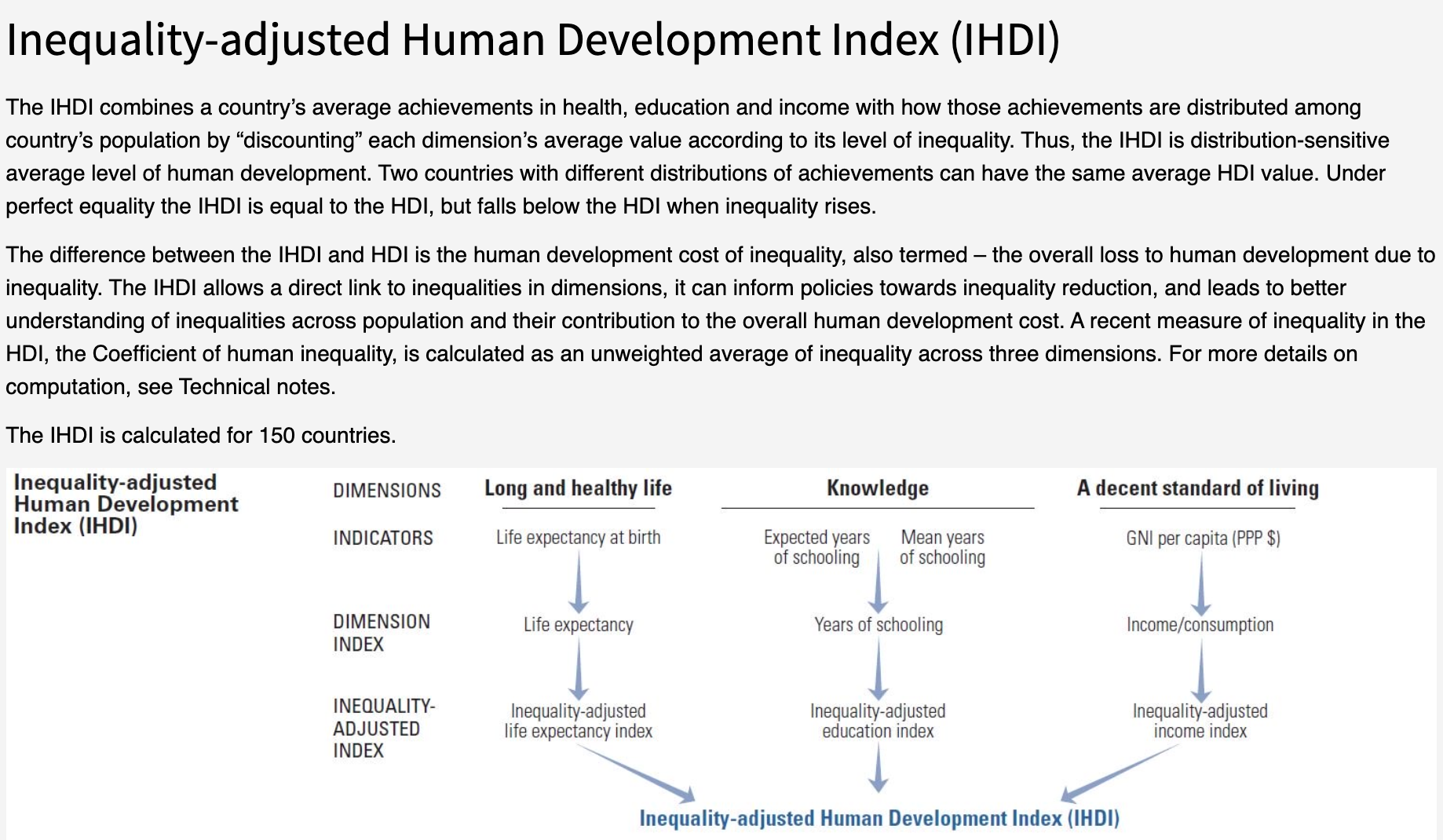Click the arrow below Life expectancy at birth

point(579,582)
